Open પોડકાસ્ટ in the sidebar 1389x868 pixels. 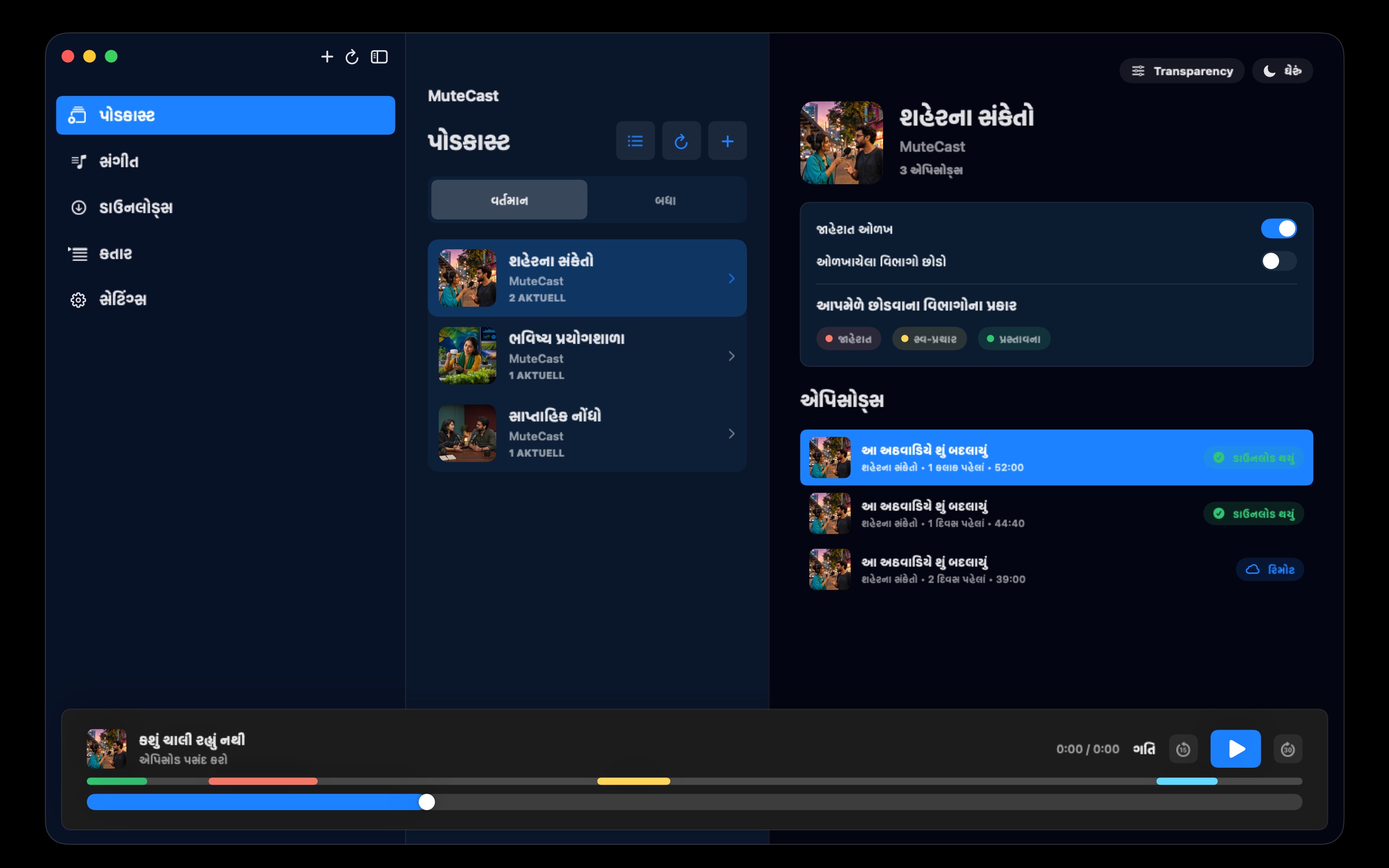coord(226,115)
